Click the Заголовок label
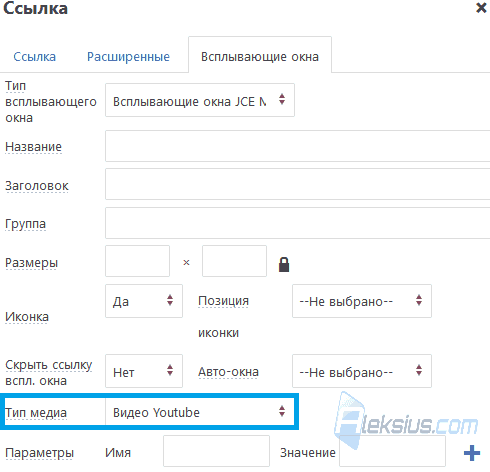490x472 pixels. (37, 186)
